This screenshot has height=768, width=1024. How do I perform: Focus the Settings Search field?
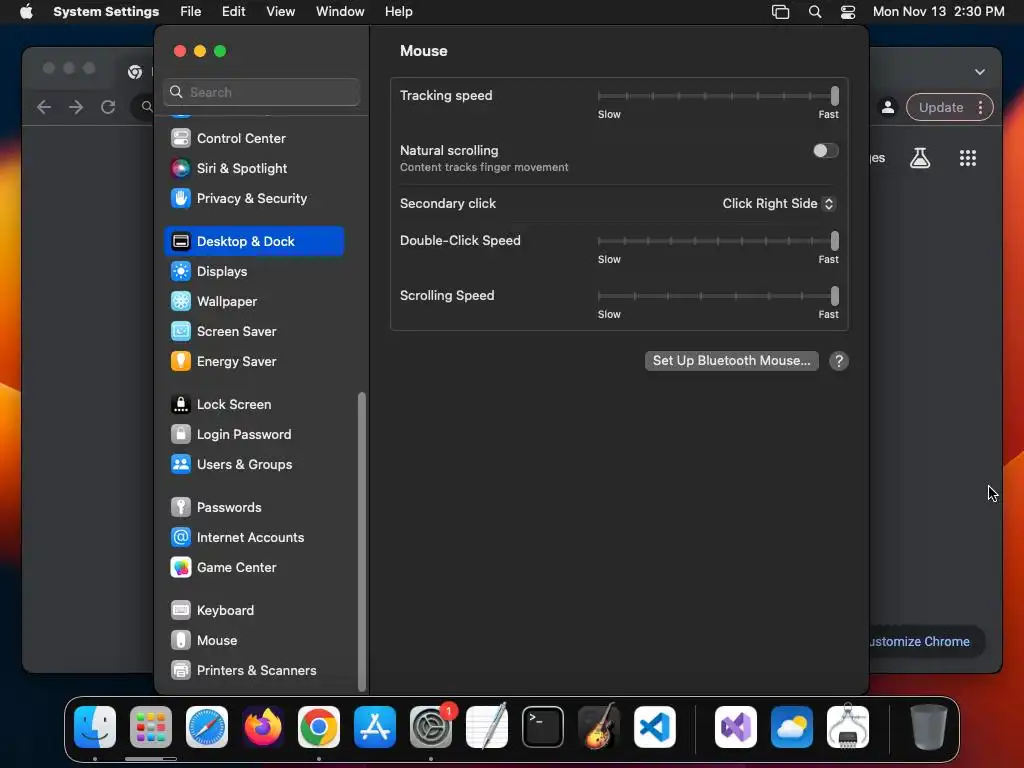[261, 92]
